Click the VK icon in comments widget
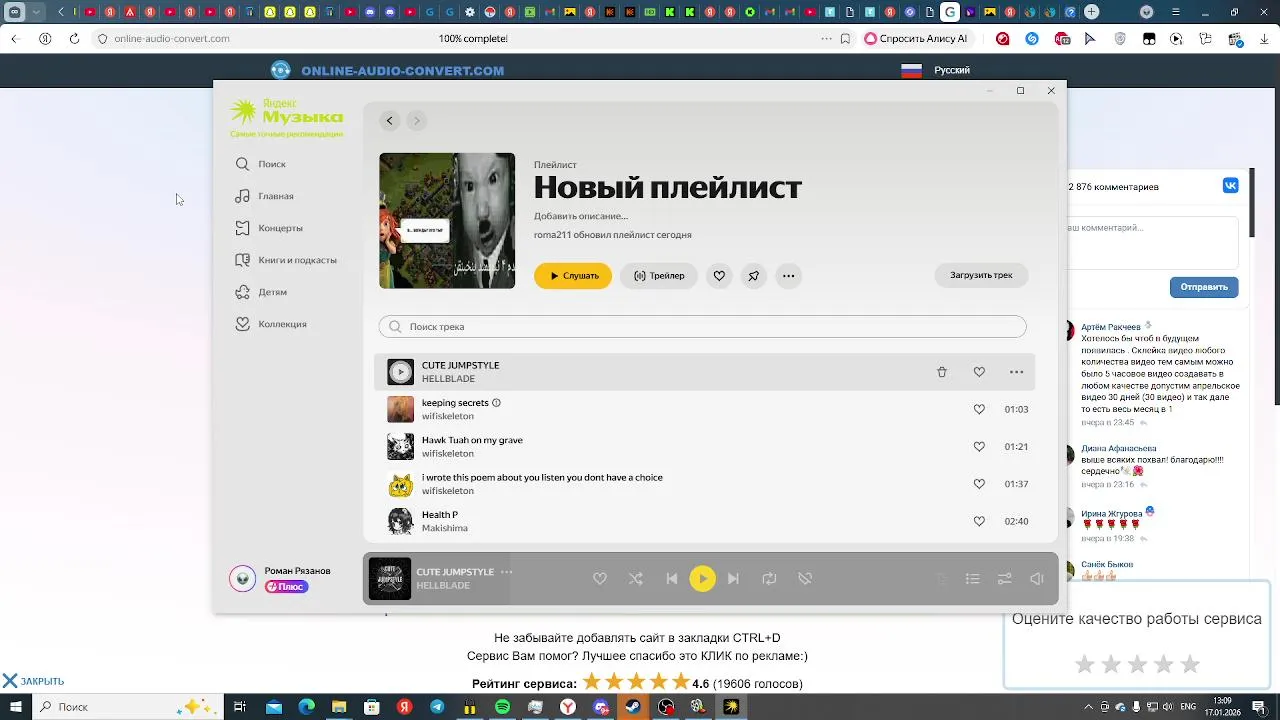Viewport: 1280px width, 720px height. coord(1231,186)
